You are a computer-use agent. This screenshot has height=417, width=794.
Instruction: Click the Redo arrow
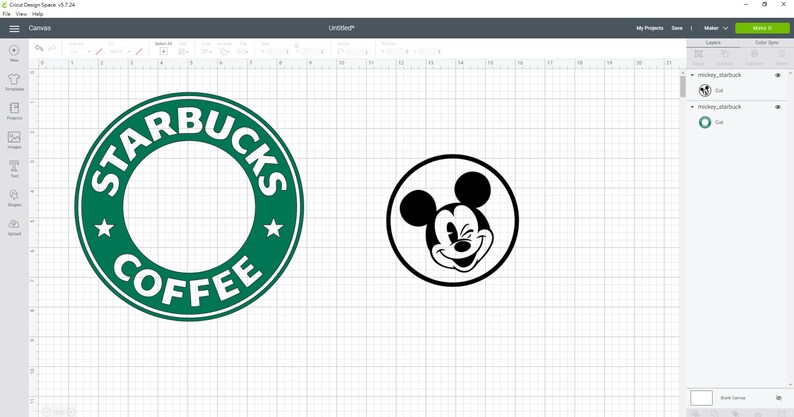[52, 48]
